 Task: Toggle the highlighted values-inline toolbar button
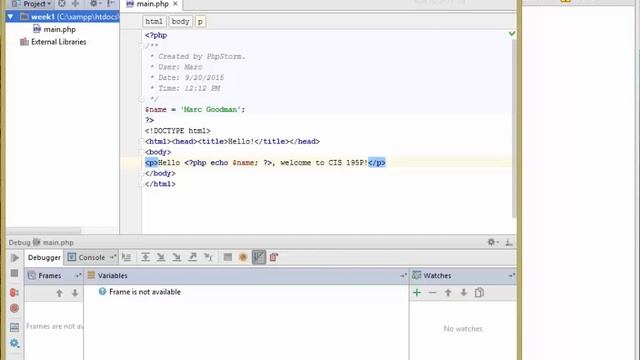[259, 257]
